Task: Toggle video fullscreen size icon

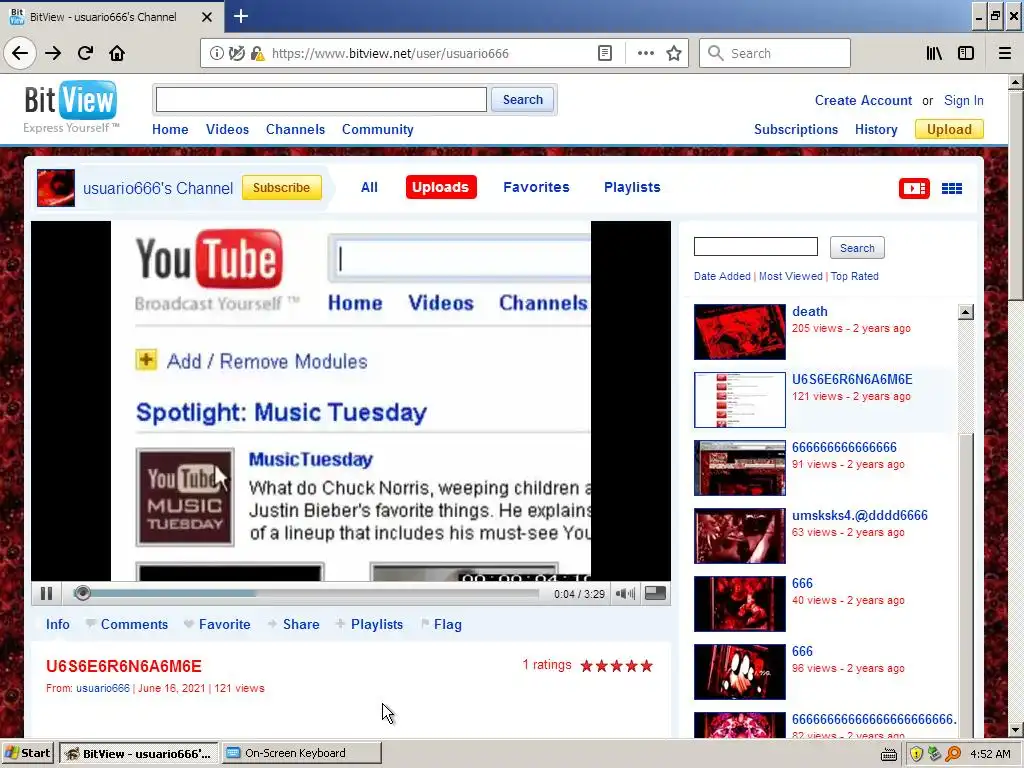Action: [655, 593]
